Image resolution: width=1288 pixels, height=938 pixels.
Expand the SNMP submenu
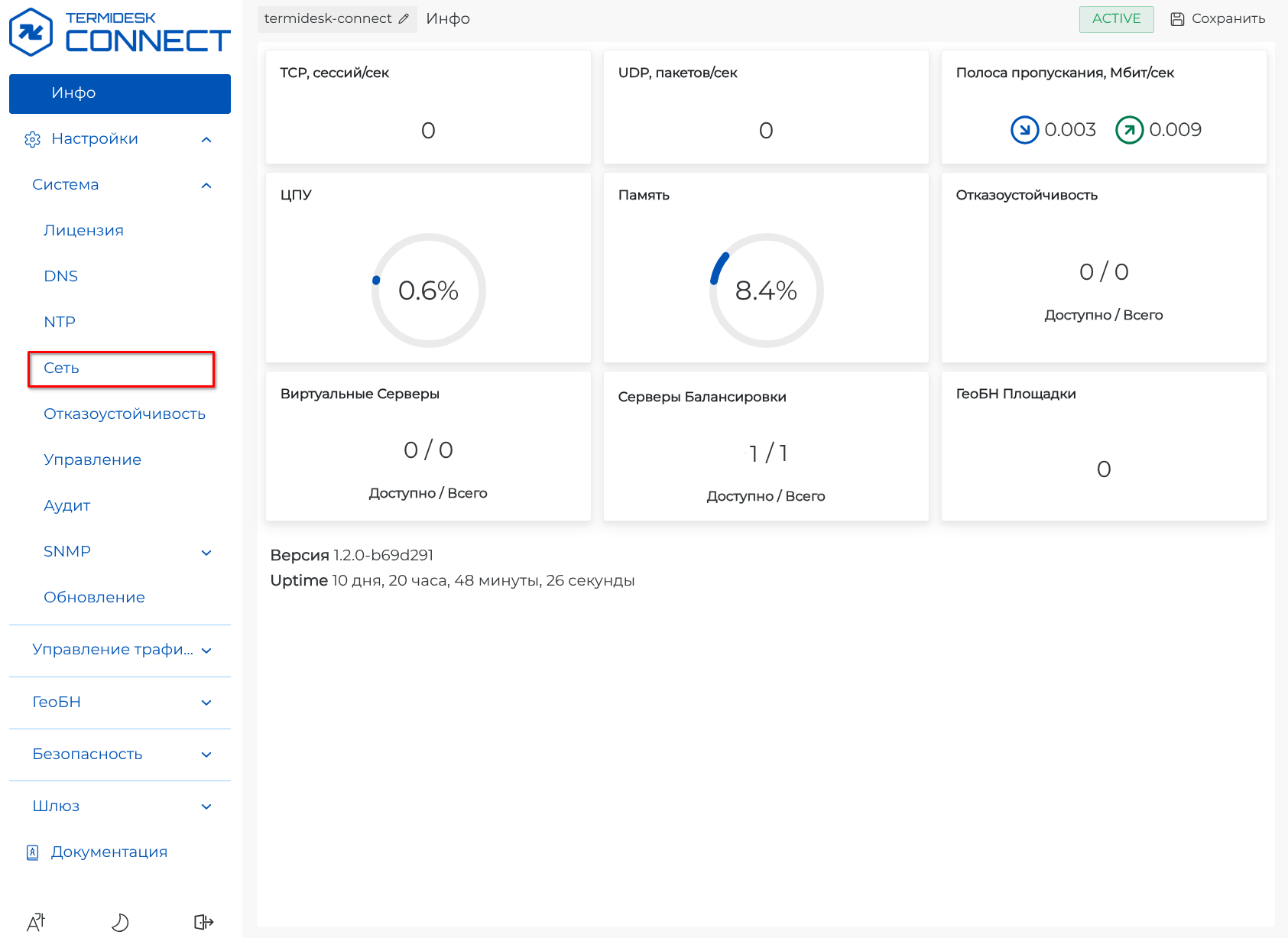pos(206,552)
